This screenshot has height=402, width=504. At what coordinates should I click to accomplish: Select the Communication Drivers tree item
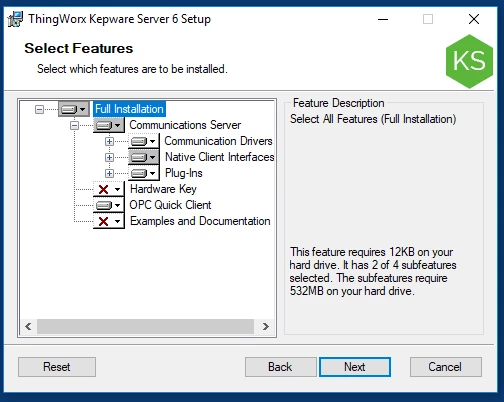(218, 141)
